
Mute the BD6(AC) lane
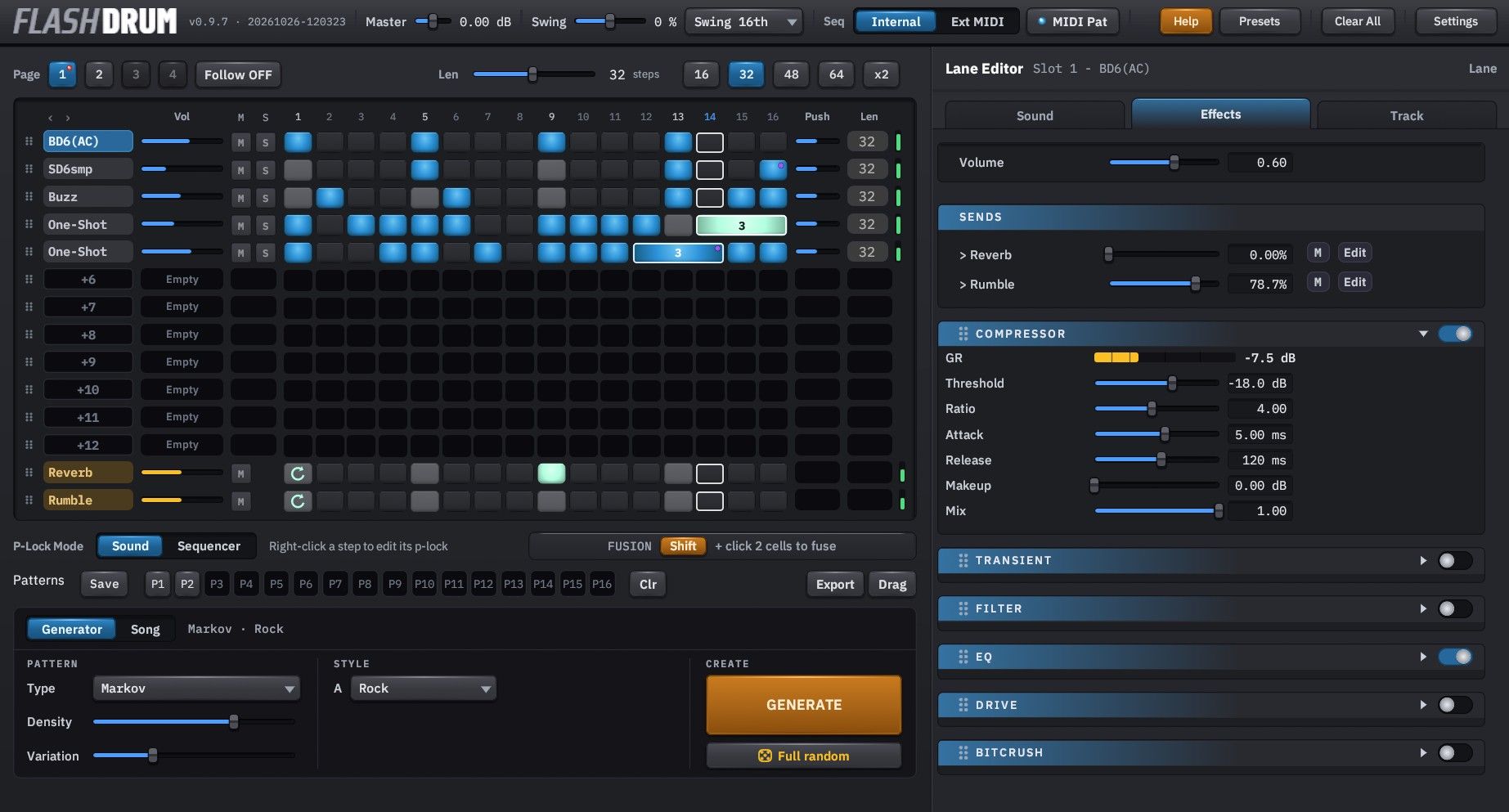(x=240, y=142)
